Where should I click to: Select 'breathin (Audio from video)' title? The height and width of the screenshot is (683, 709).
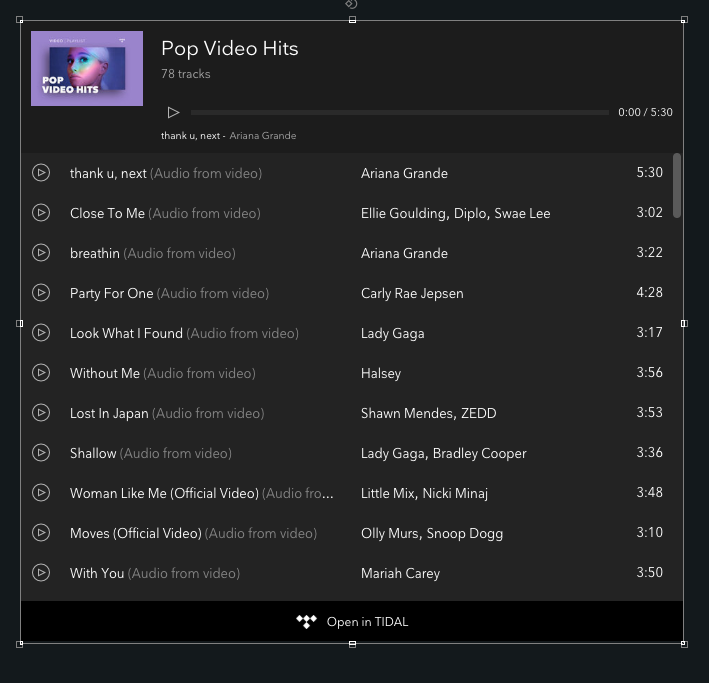[153, 253]
